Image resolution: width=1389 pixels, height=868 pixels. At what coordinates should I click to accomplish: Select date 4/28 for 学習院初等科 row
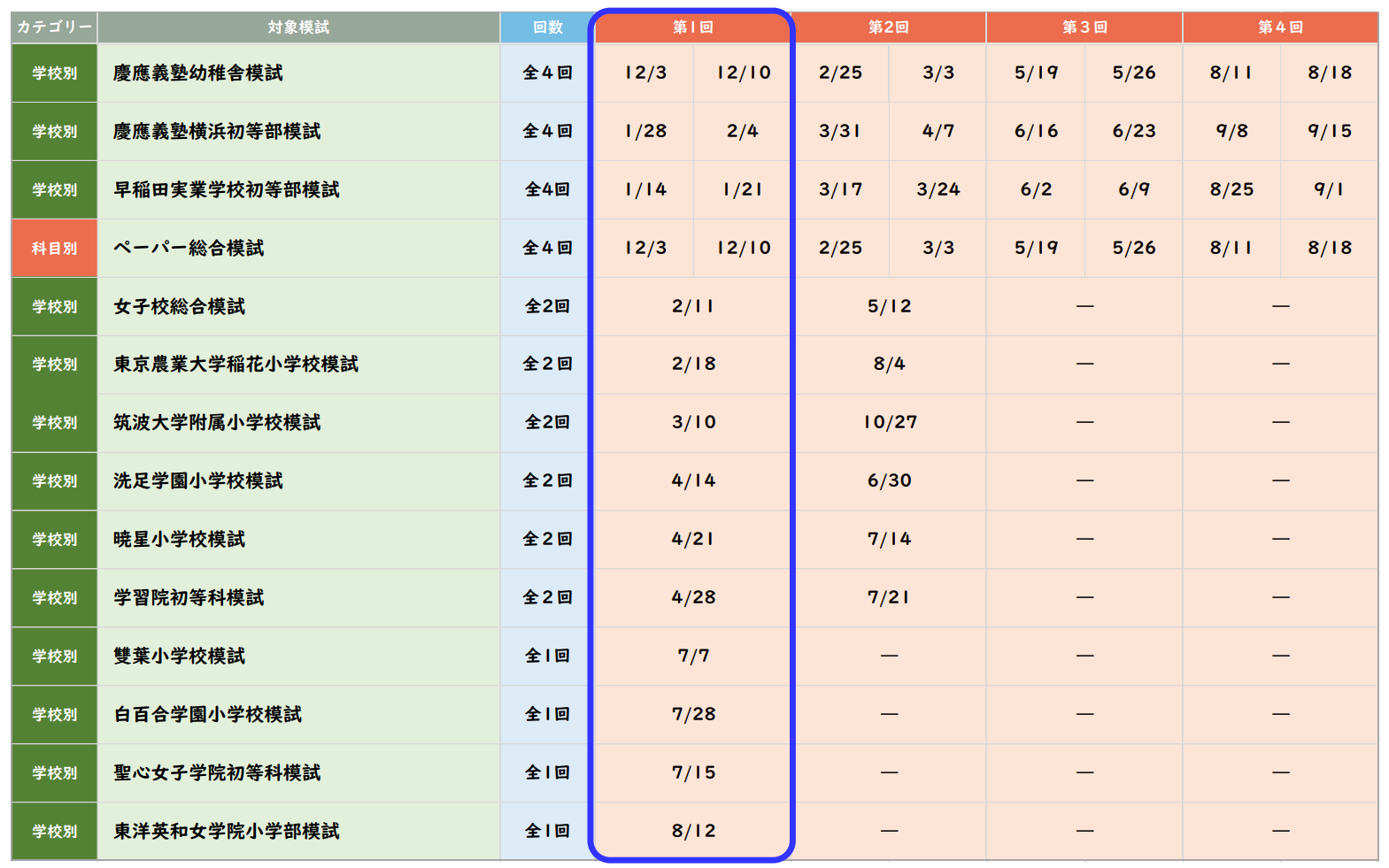693,598
